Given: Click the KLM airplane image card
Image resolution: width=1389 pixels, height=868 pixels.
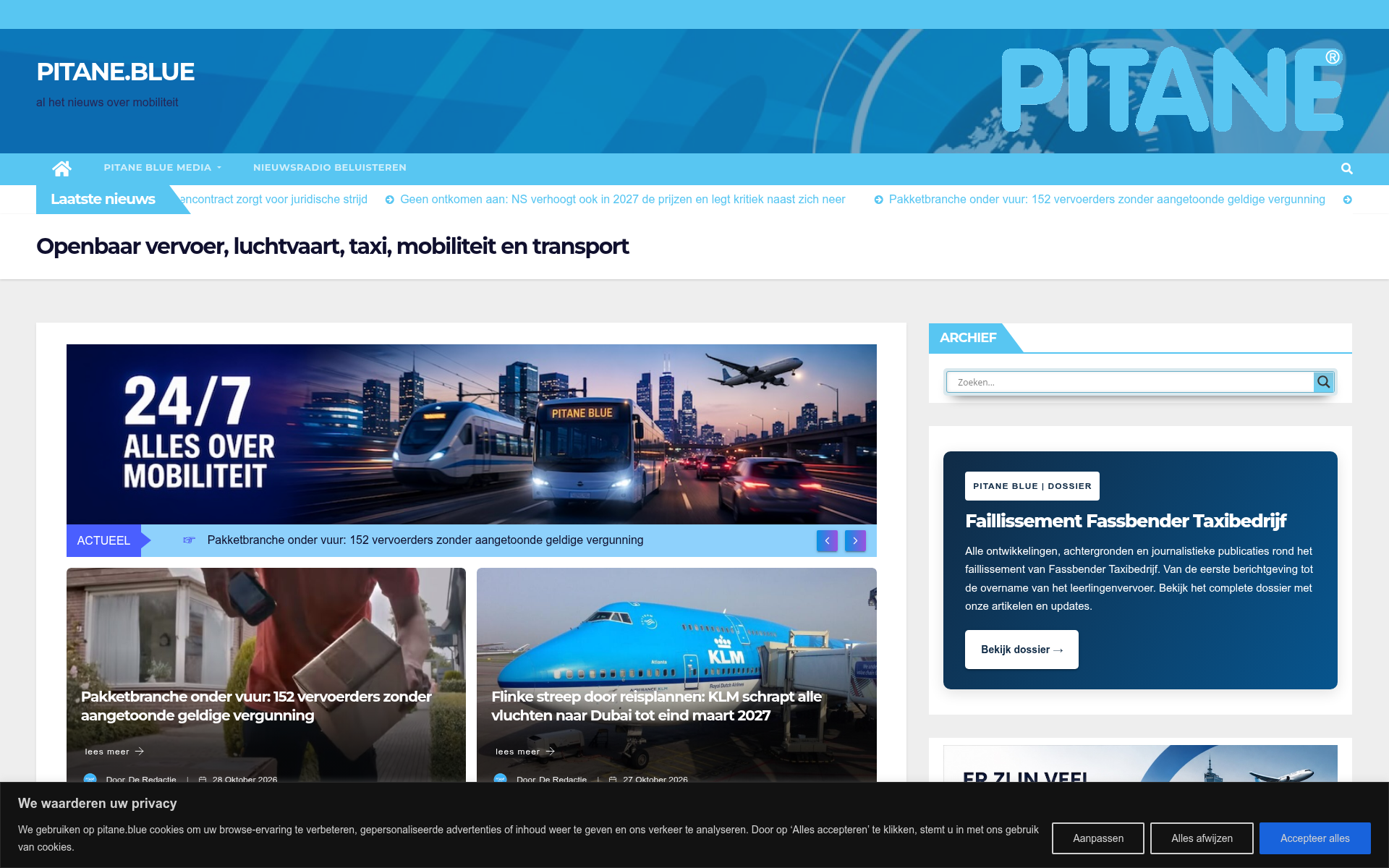Looking at the screenshot, I should click(676, 676).
